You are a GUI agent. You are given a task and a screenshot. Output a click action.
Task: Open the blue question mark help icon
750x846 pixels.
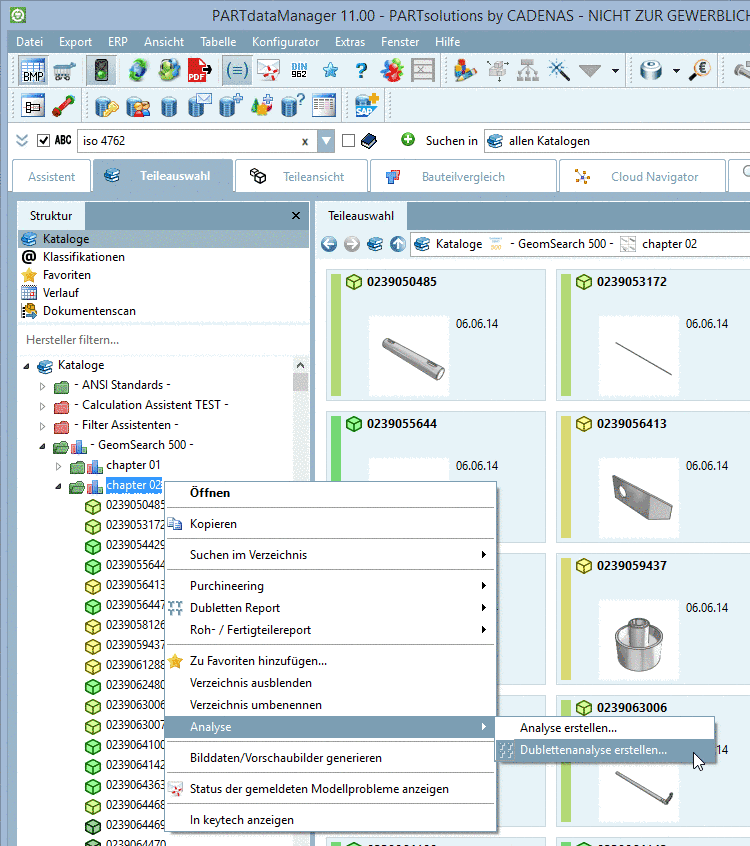(x=361, y=71)
